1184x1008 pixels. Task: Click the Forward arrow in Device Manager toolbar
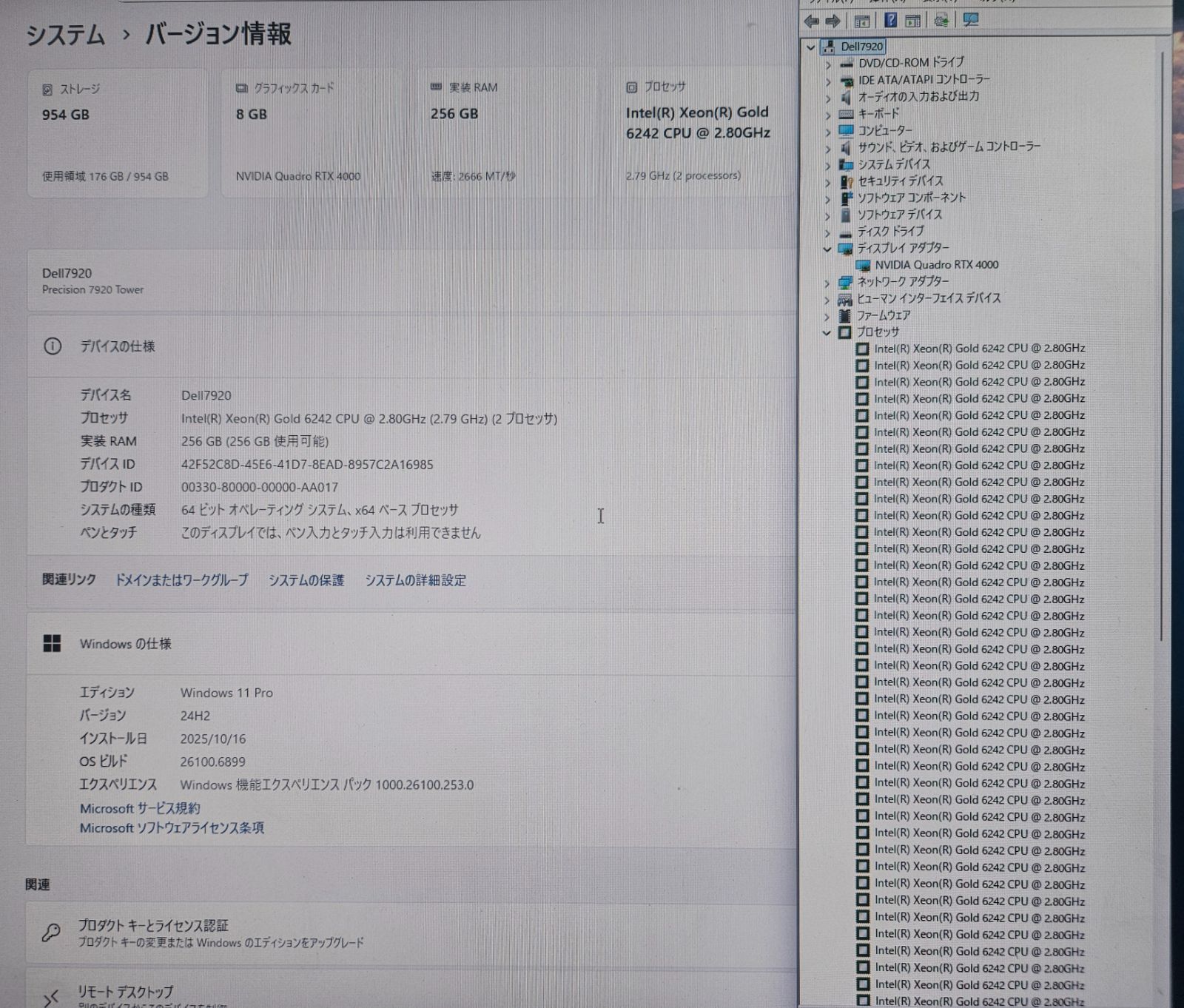coord(833,21)
